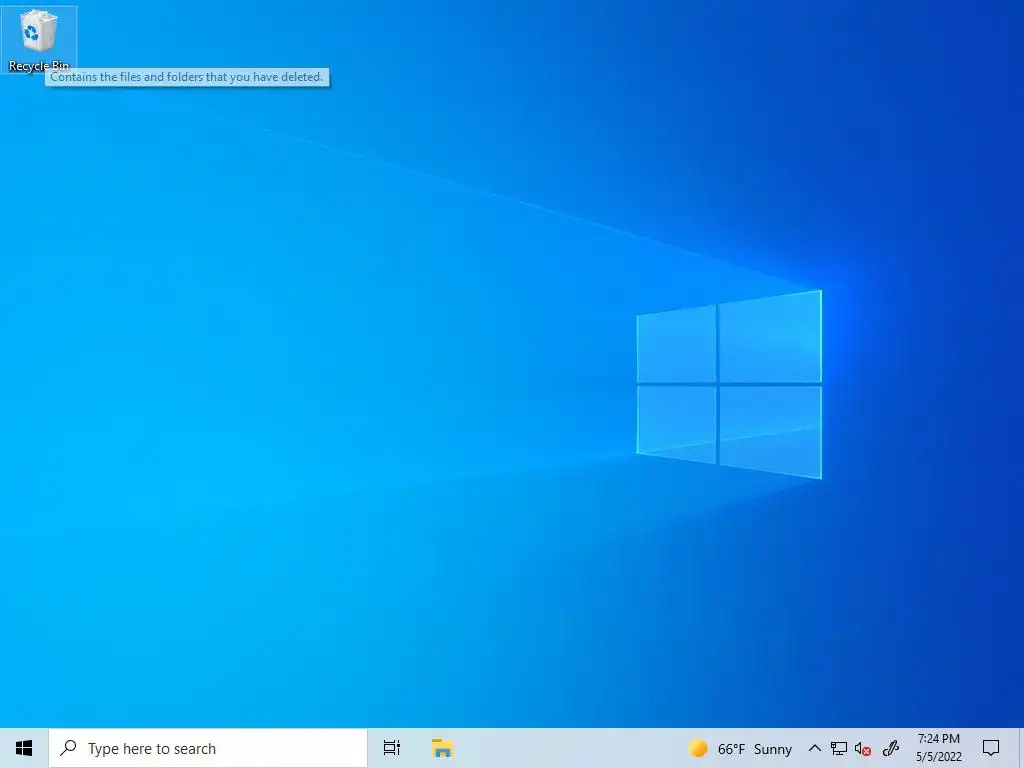Open the Action Center notifications icon
Viewport: 1024px width, 768px height.
pos(991,748)
